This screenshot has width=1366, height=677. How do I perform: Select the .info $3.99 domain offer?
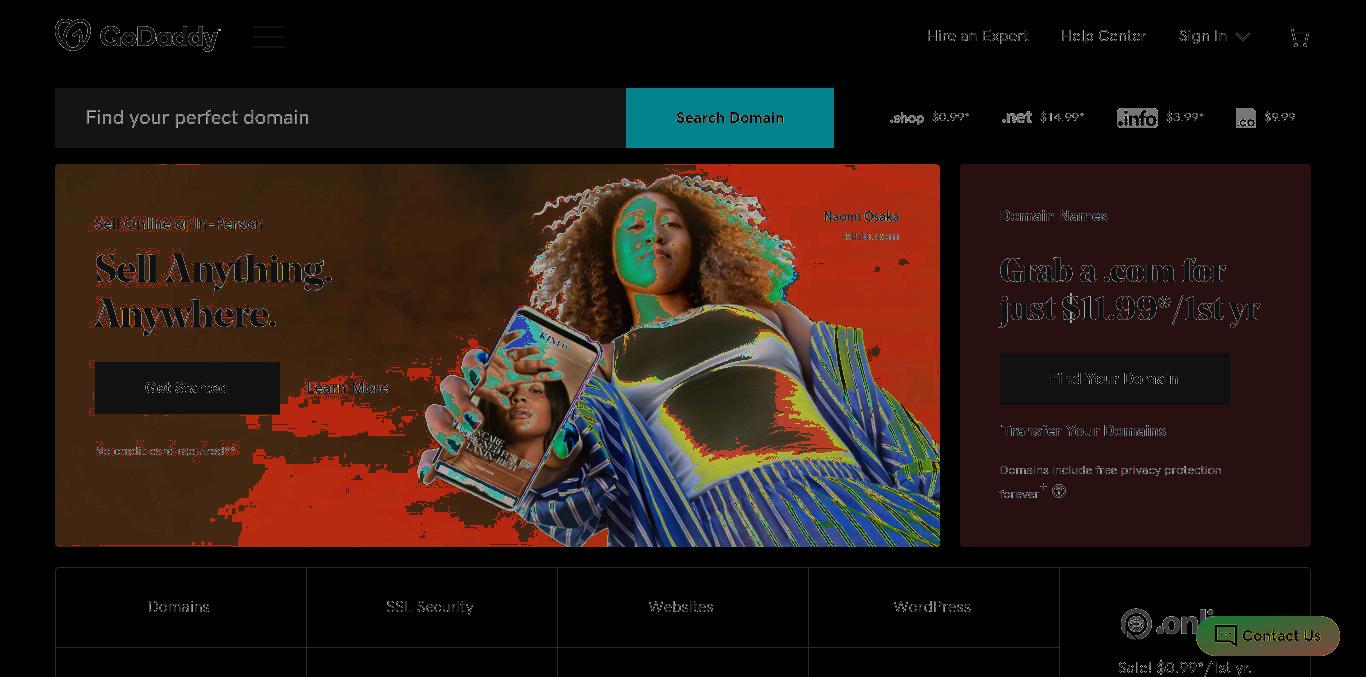1160,118
